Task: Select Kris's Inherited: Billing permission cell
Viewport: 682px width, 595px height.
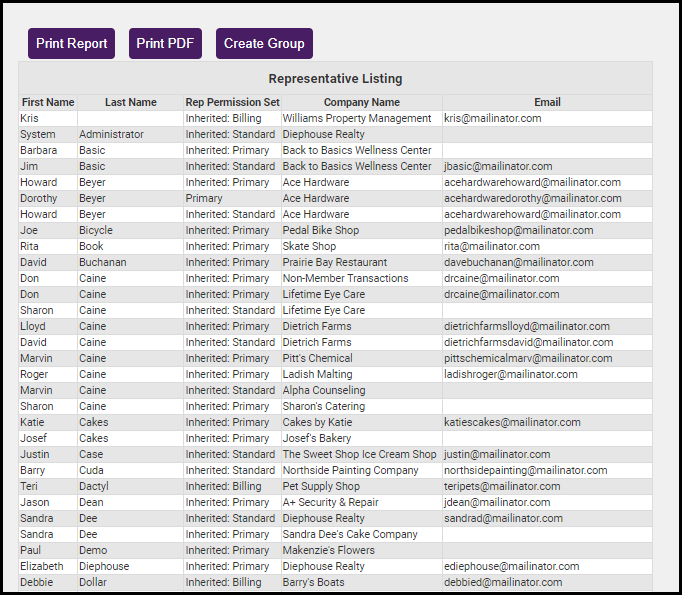Action: (232, 118)
